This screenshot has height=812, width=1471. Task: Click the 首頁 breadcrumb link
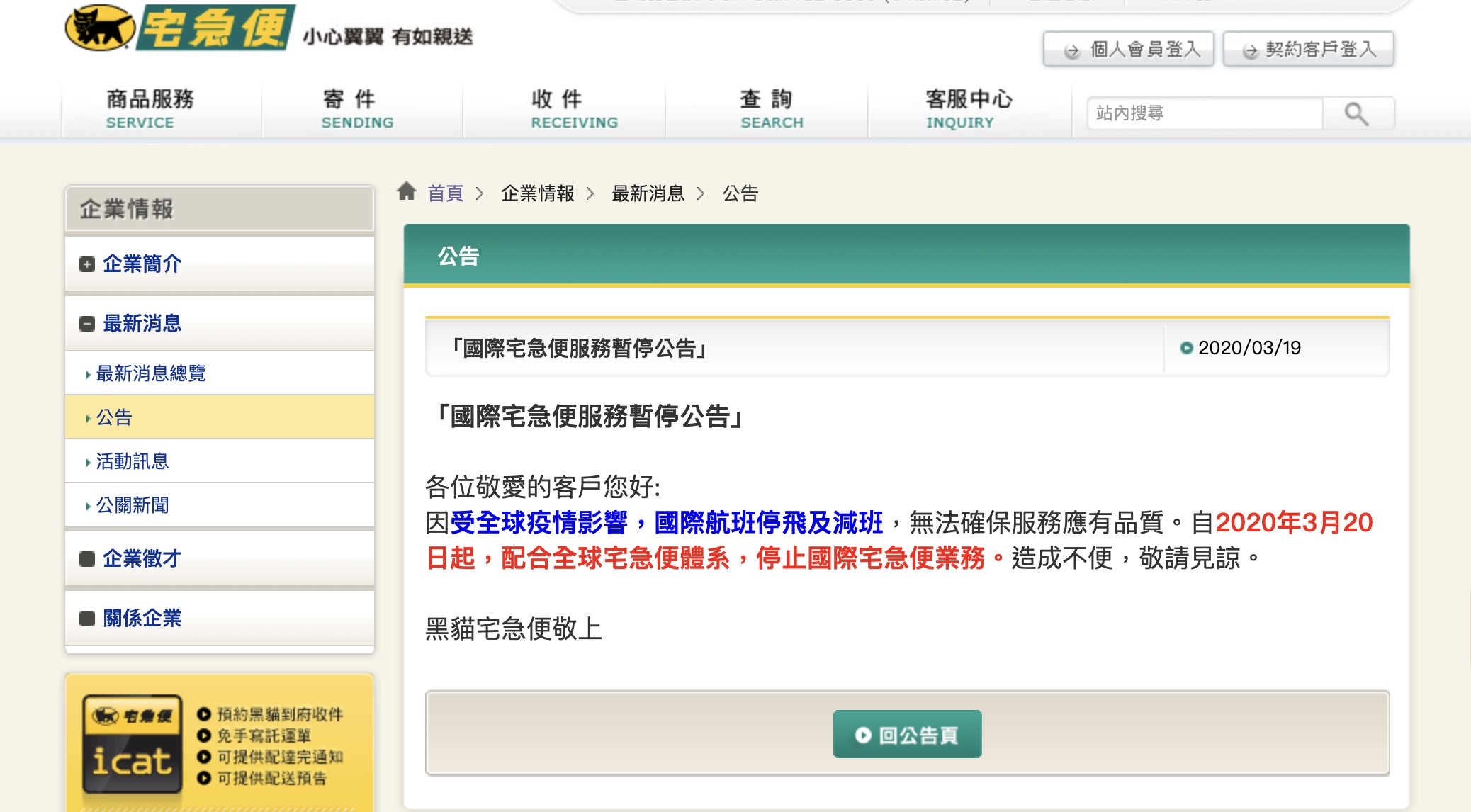point(445,193)
